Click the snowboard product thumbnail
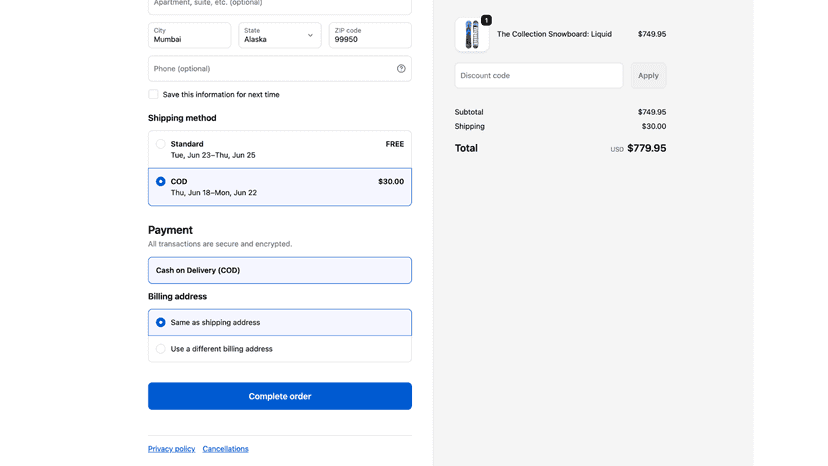Viewport: 828px width, 466px height. tap(472, 34)
